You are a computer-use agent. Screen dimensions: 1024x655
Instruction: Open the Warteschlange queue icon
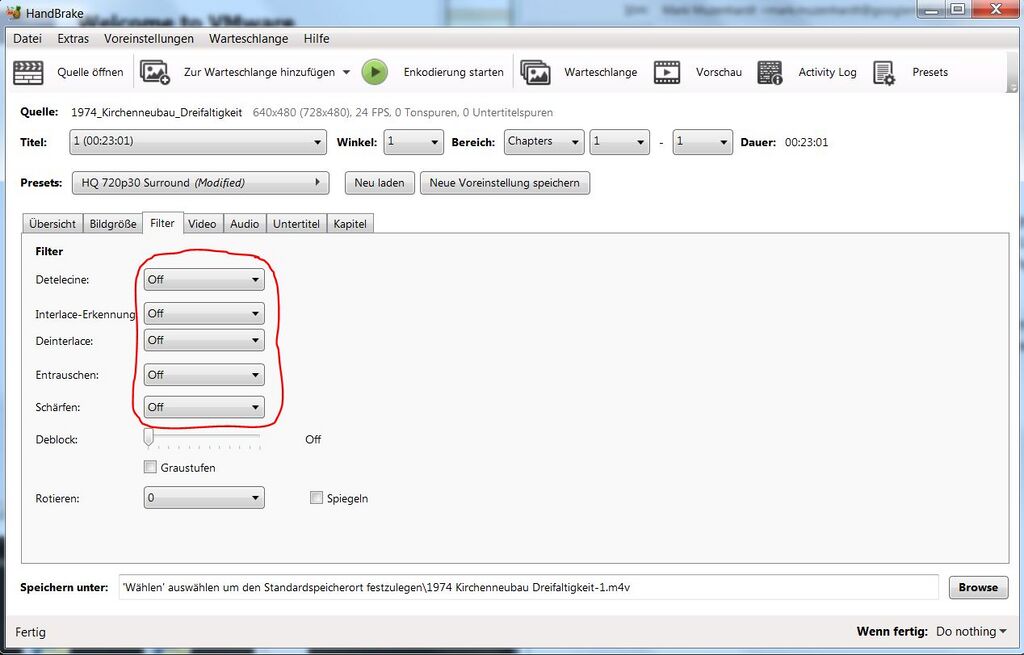click(536, 72)
